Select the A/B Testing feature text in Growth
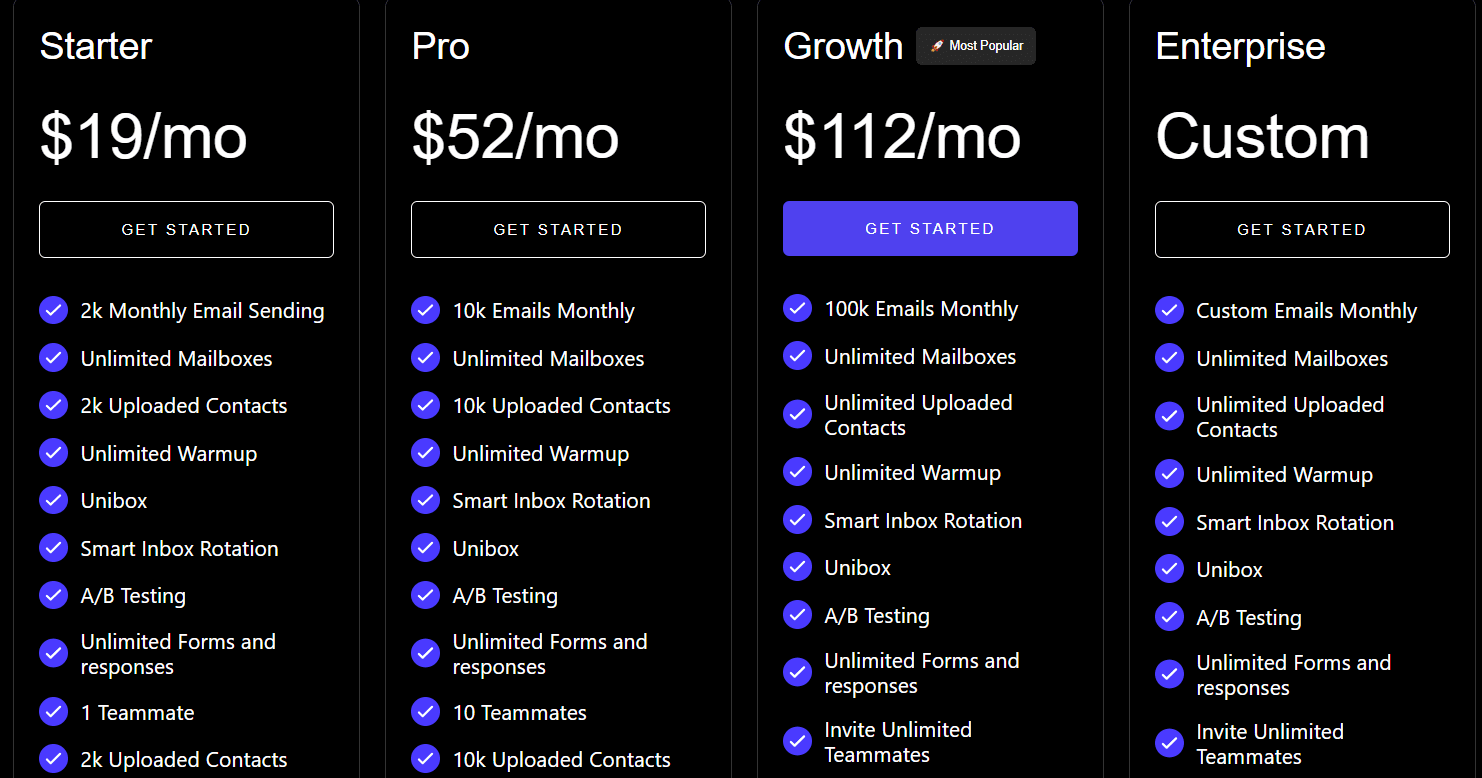Image resolution: width=1482 pixels, height=778 pixels. (x=876, y=615)
